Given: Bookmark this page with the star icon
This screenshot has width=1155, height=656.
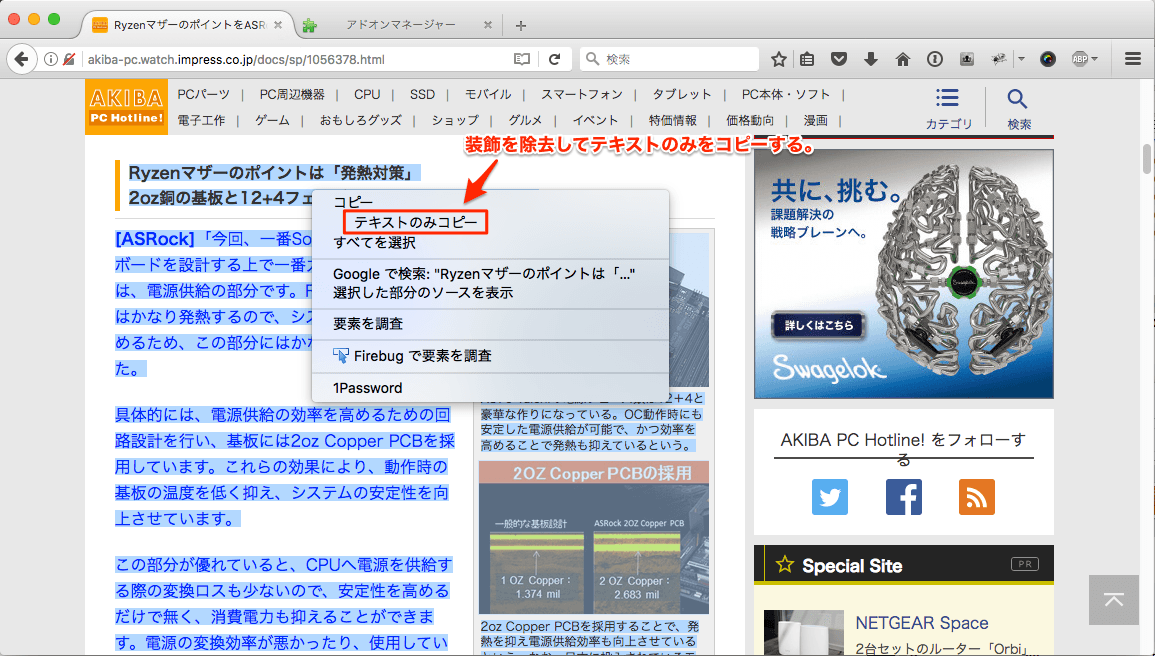Looking at the screenshot, I should coord(779,59).
